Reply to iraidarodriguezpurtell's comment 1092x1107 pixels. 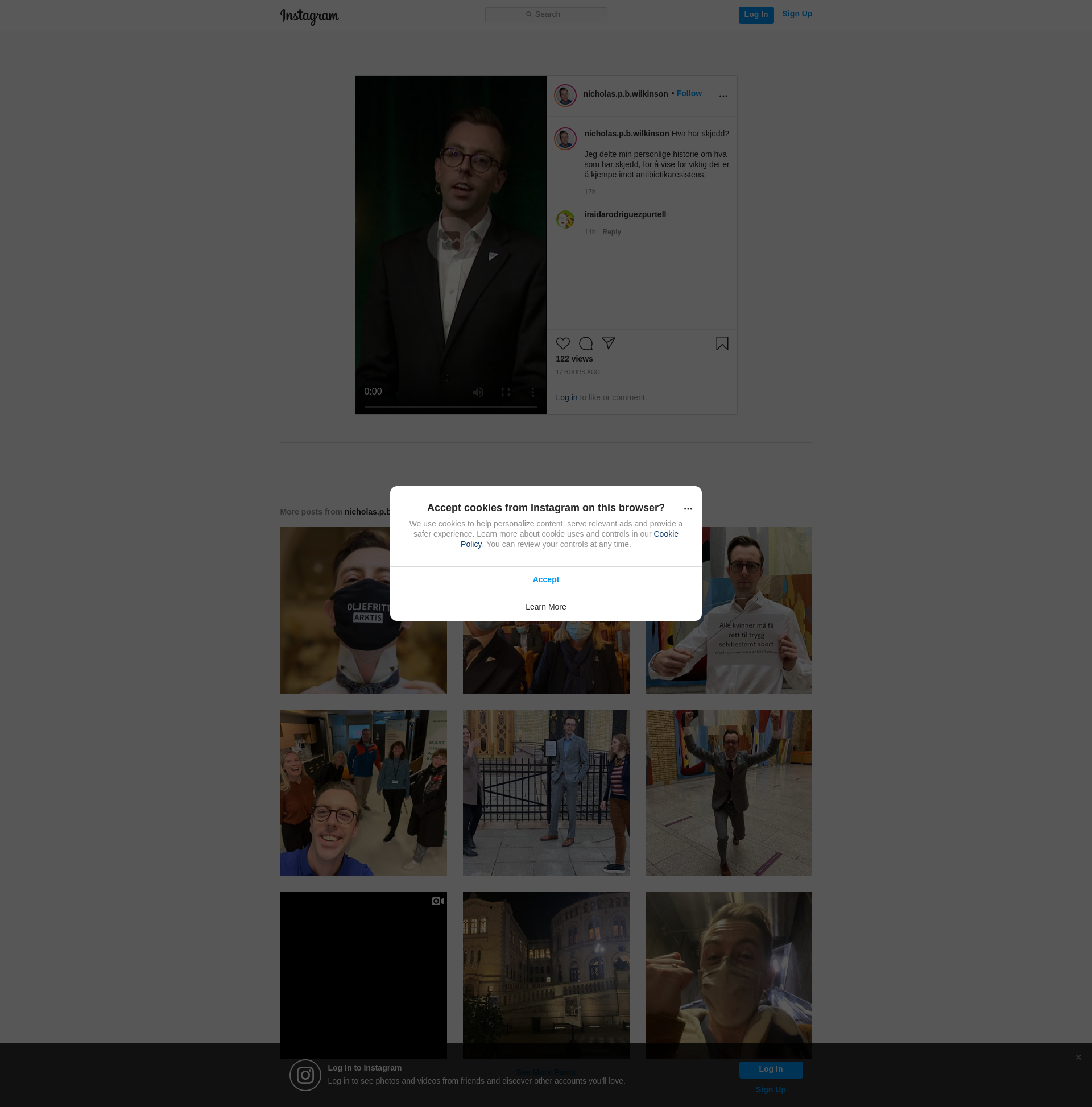coord(611,232)
